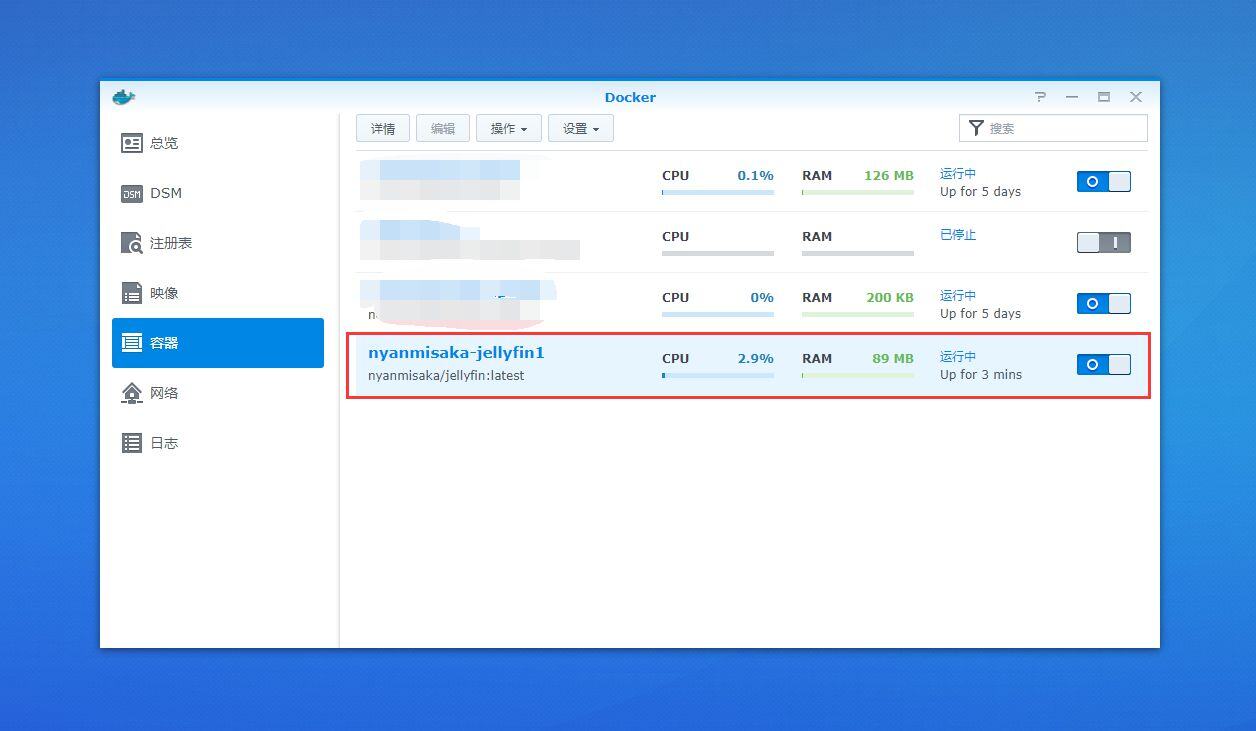Enable the stopped container's power switch
The image size is (1256, 731).
1103,242
